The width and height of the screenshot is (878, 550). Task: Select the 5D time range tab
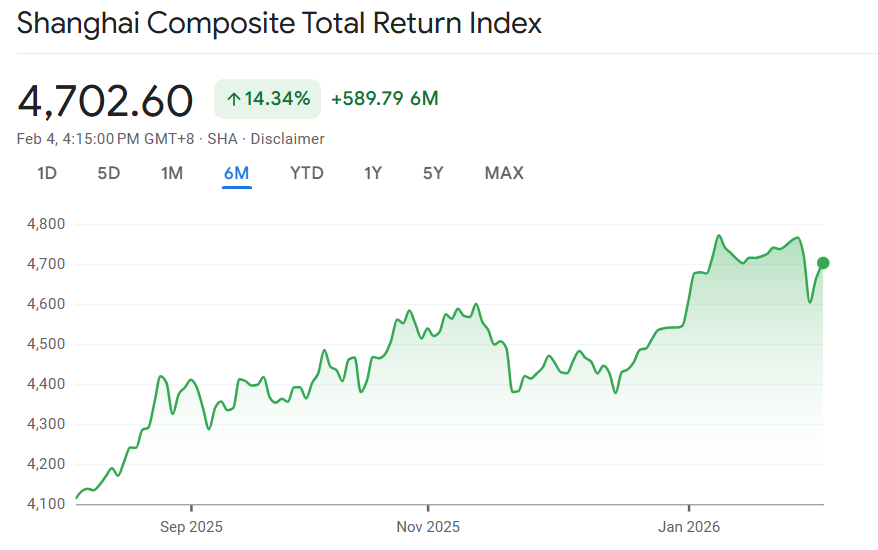coord(109,173)
